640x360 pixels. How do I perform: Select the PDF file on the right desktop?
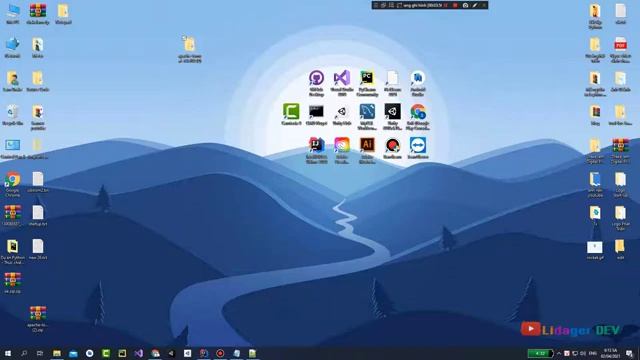click(x=620, y=50)
